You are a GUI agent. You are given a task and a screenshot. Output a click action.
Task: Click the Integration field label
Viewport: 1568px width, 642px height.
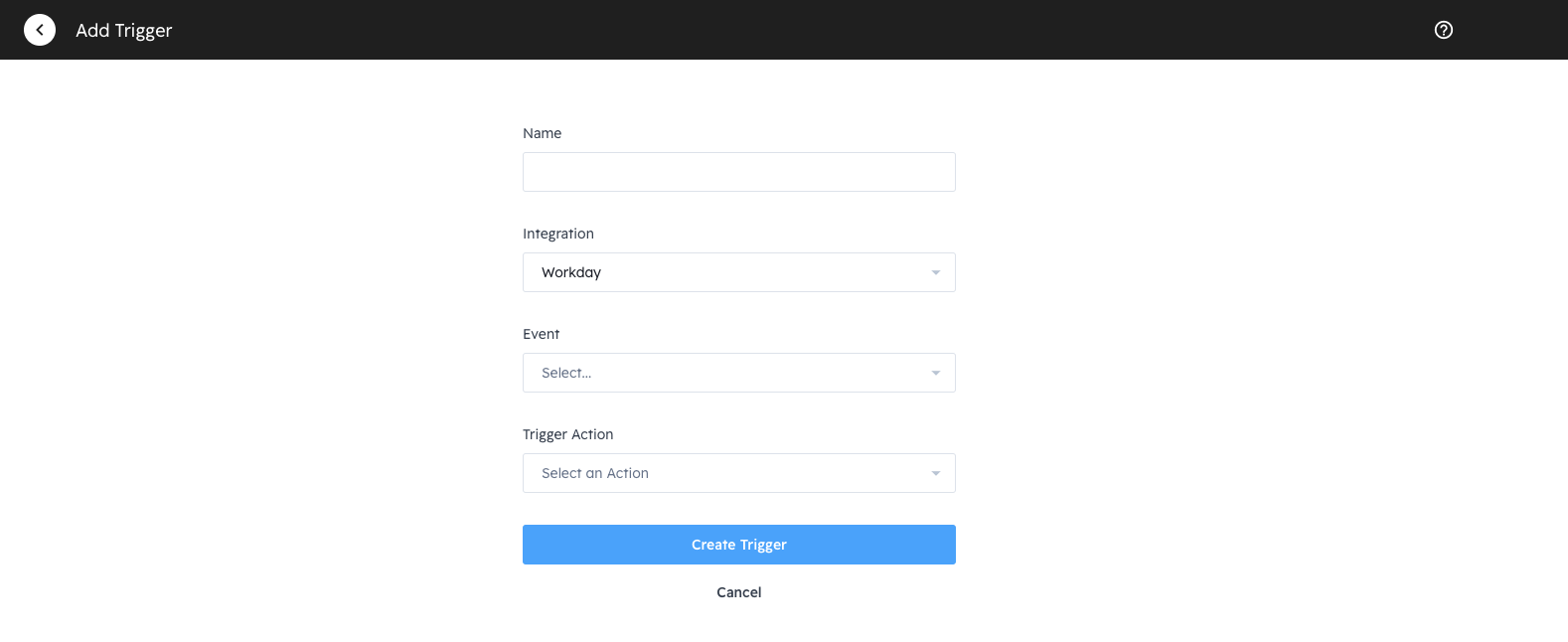point(558,234)
